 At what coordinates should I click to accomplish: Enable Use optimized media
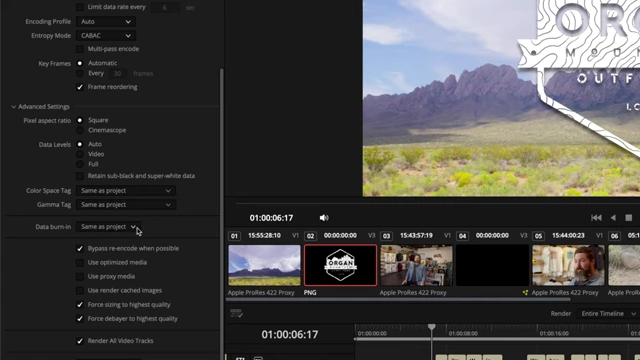(x=80, y=262)
